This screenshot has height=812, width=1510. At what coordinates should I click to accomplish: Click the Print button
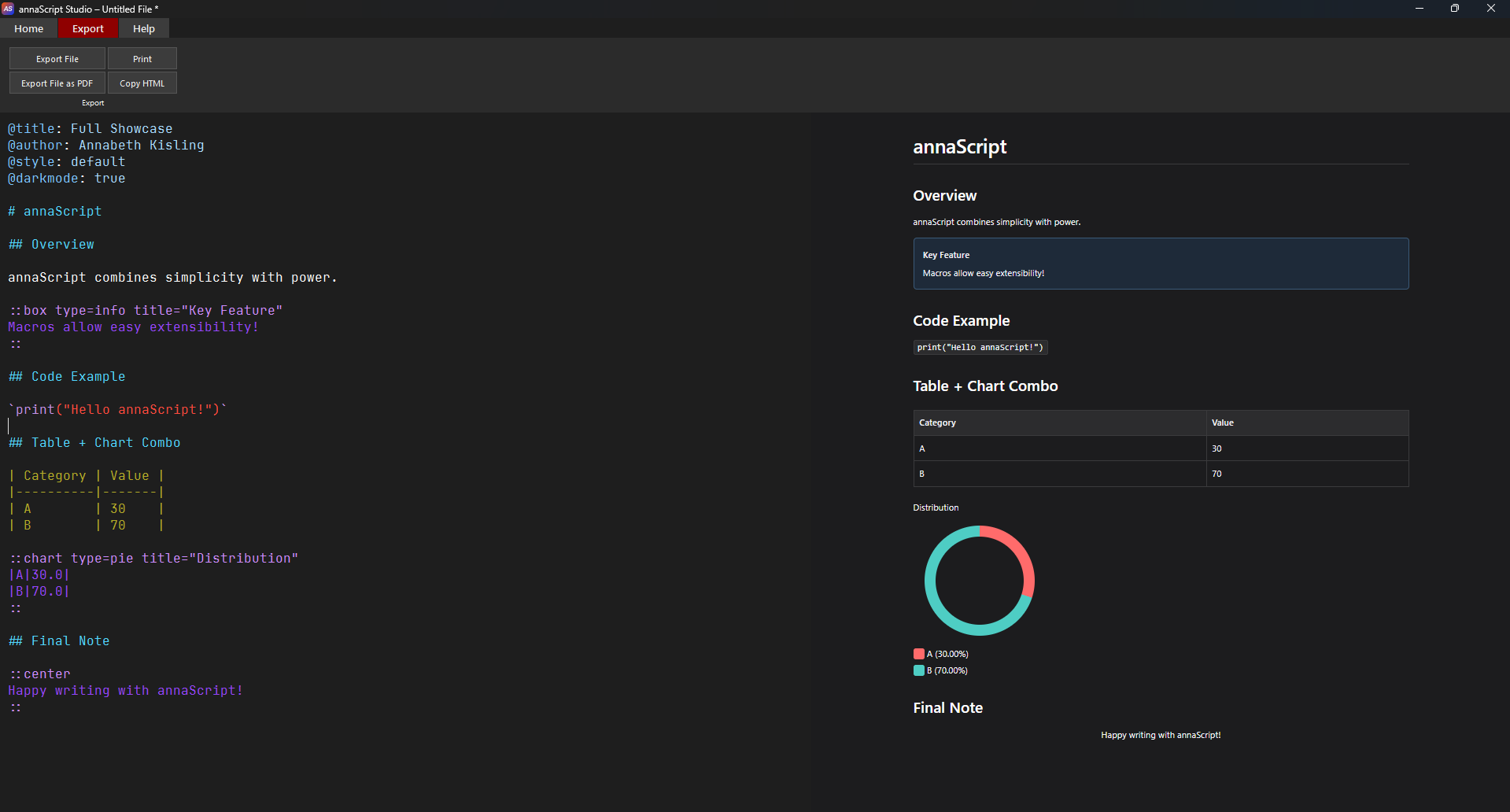[142, 59]
